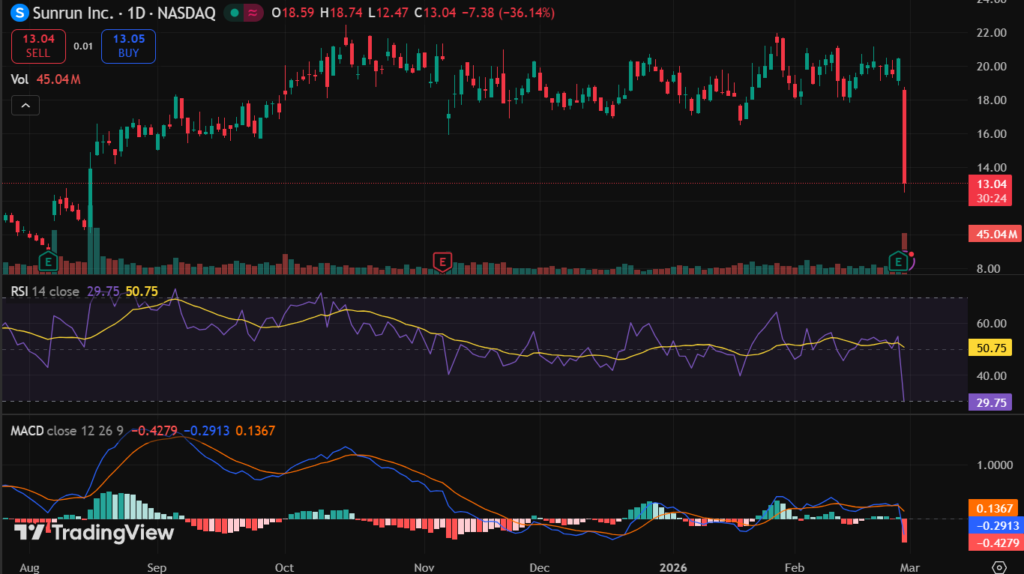The width and height of the screenshot is (1024, 574).
Task: Click the Sunrun 'S' symbol logo
Action: pos(17,13)
